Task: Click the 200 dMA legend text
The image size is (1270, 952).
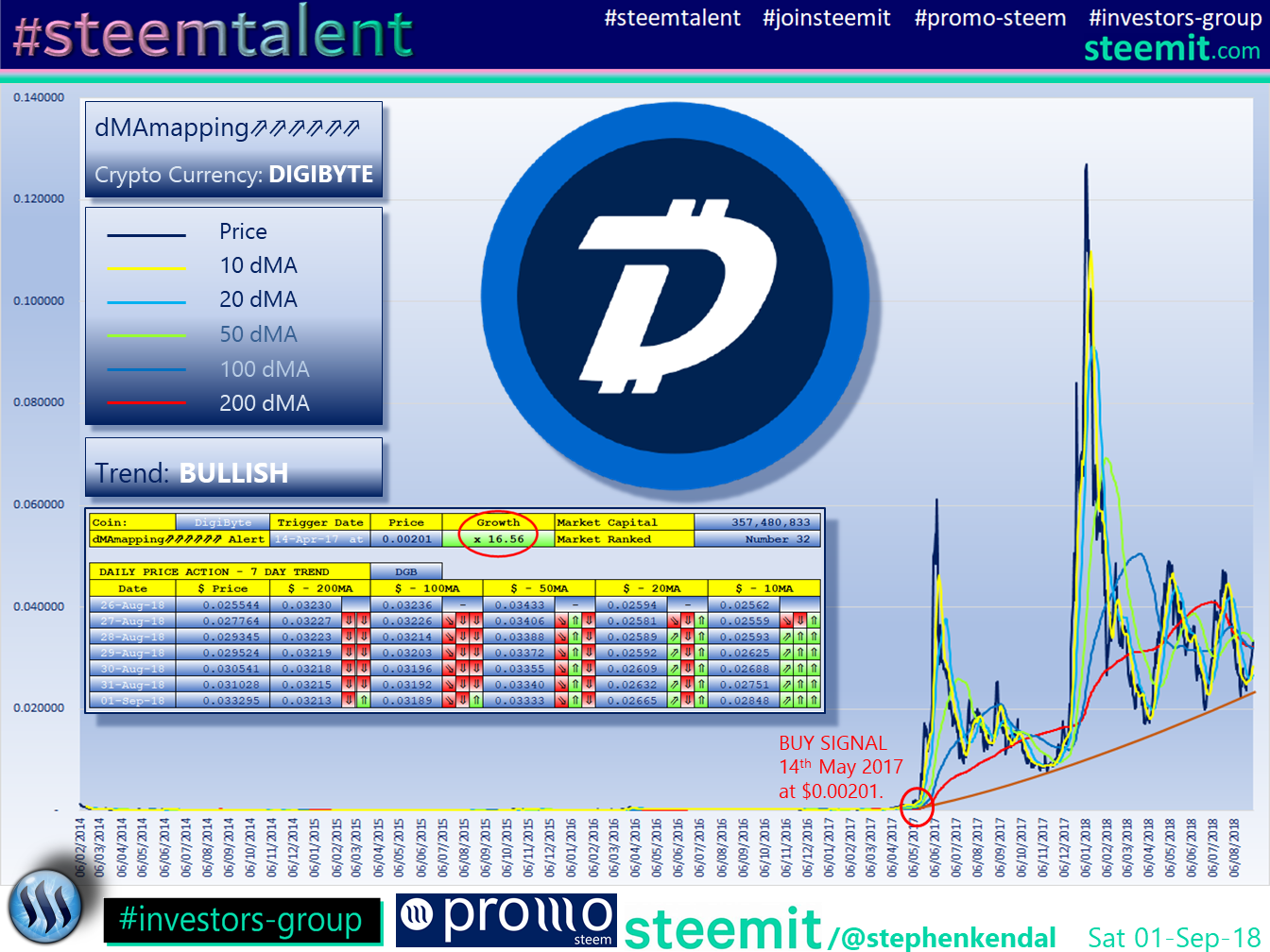Action: (x=265, y=403)
